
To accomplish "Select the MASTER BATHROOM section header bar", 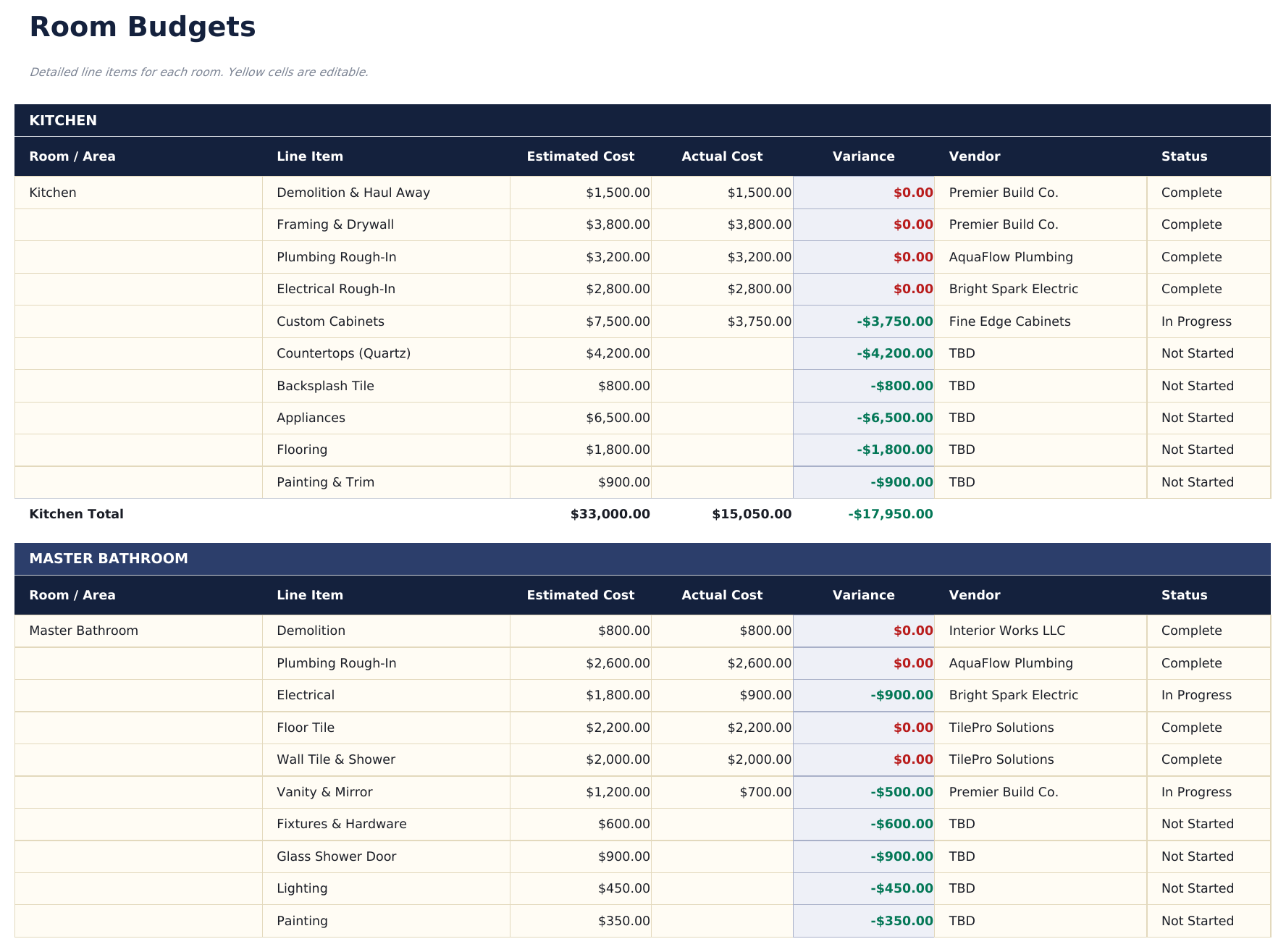I will pos(642,559).
